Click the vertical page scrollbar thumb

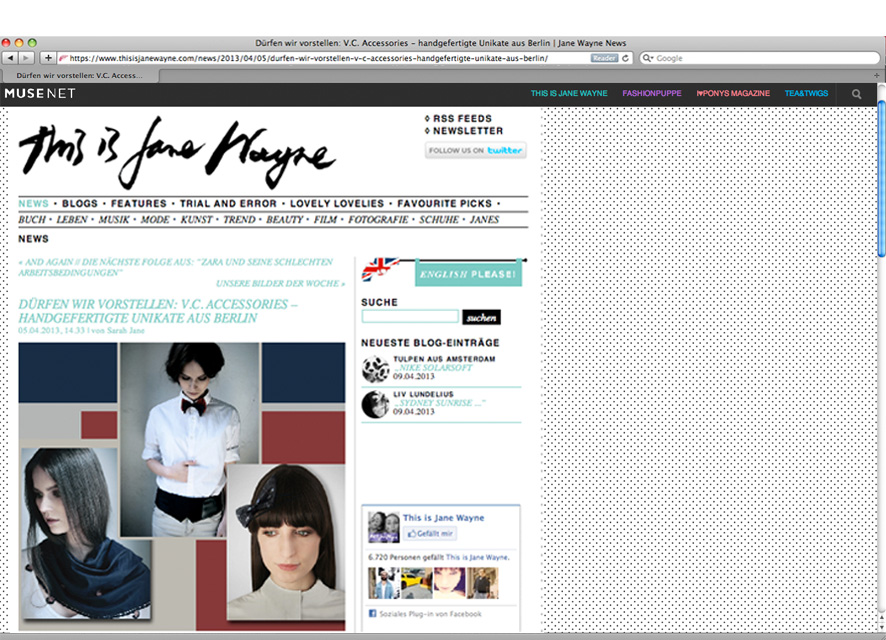pyautogui.click(x=882, y=178)
